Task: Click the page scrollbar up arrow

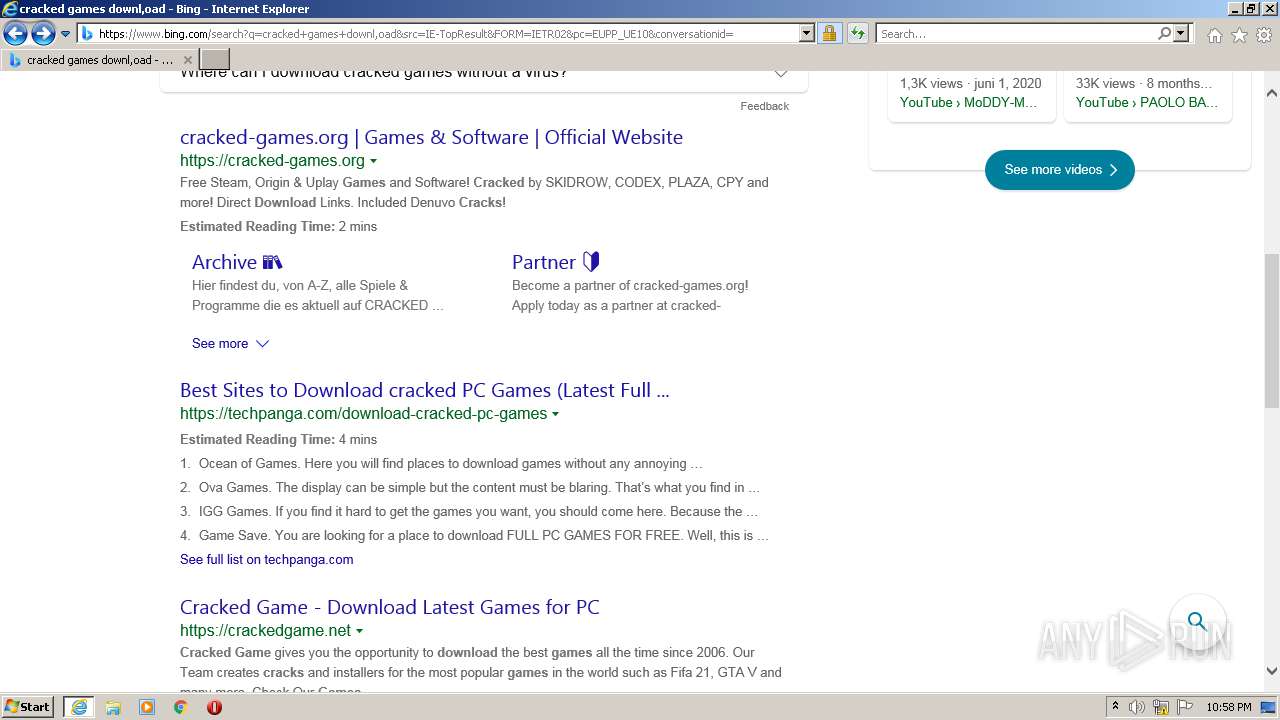Action: pyautogui.click(x=1272, y=93)
